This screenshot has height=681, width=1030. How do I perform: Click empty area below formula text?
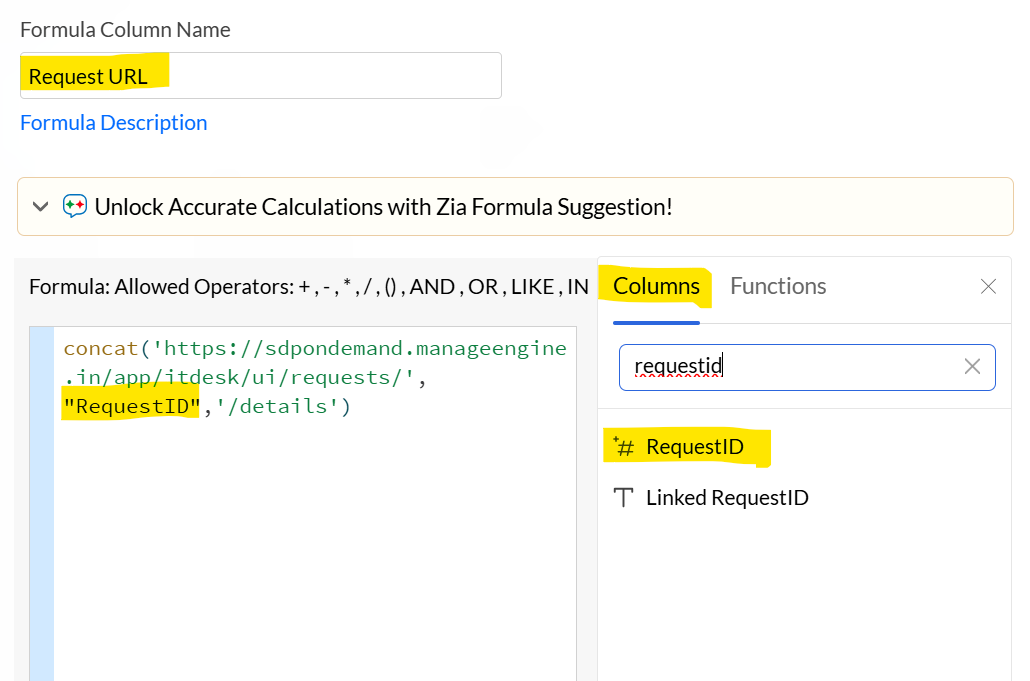coord(310,550)
